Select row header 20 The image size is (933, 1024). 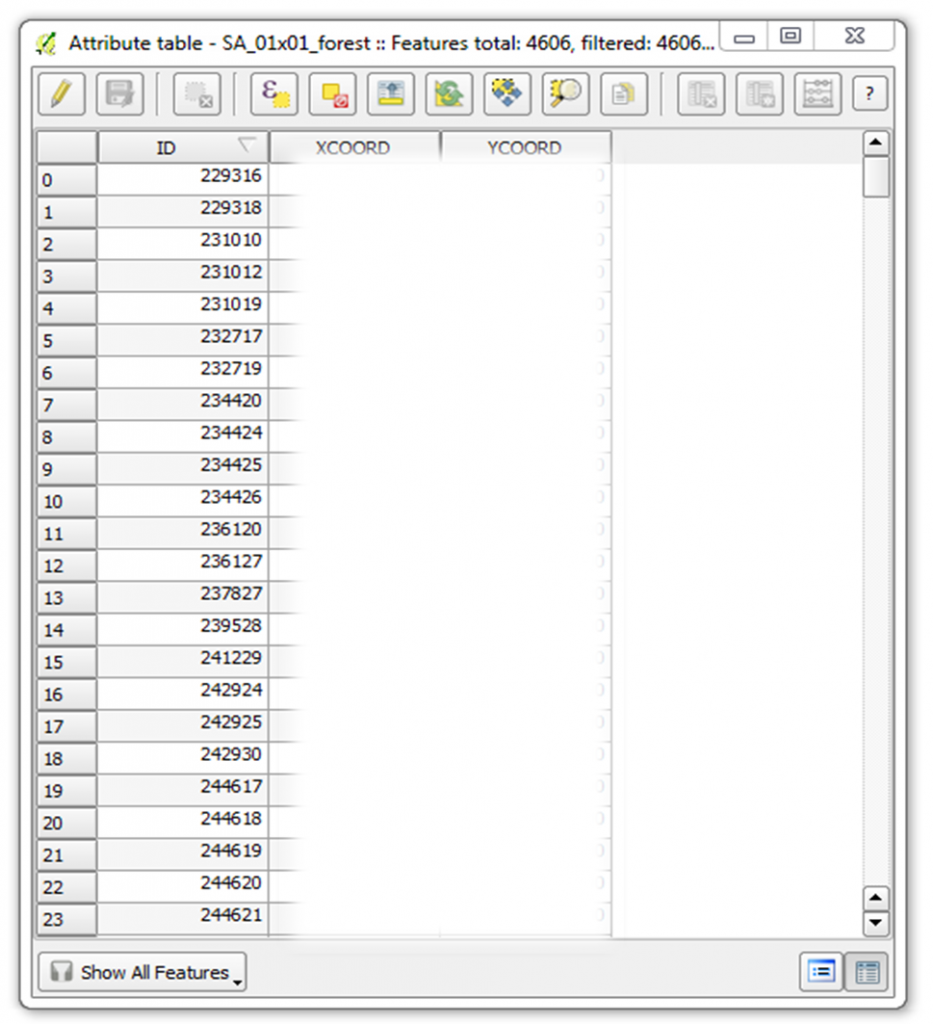(67, 823)
